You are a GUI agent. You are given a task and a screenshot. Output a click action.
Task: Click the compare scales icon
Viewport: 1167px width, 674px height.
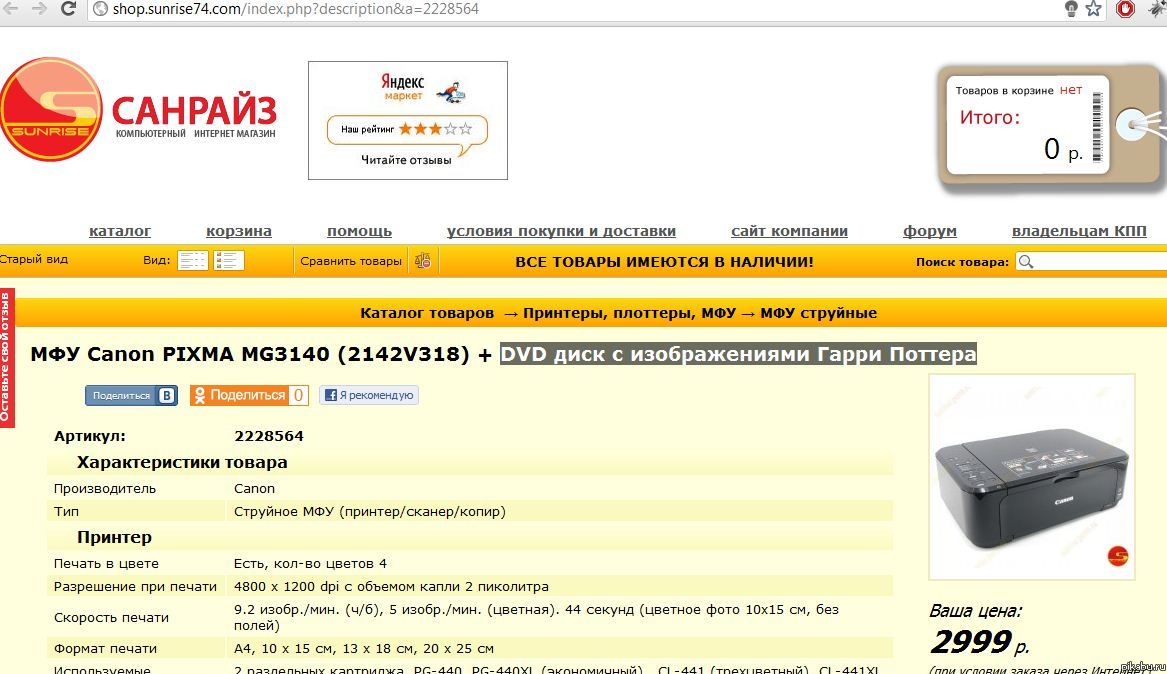[423, 261]
